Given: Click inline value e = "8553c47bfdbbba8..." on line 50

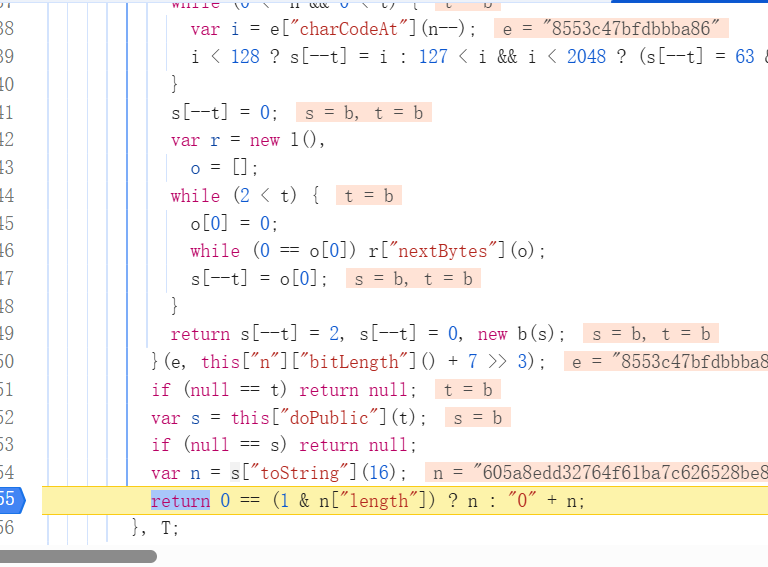Looking at the screenshot, I should tap(666, 362).
